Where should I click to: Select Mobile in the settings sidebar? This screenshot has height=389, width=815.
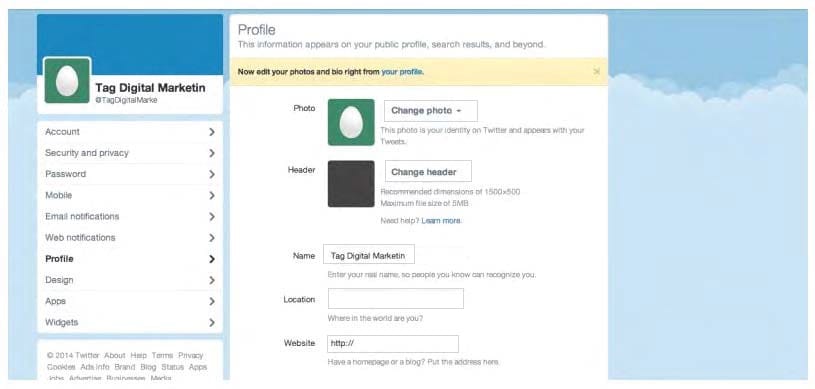[130, 196]
